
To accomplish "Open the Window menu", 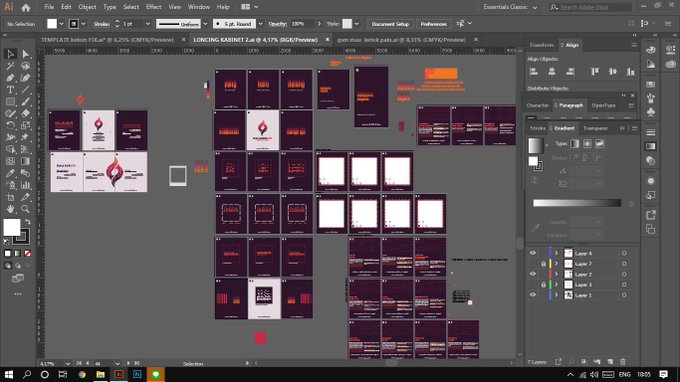I will 199,7.
